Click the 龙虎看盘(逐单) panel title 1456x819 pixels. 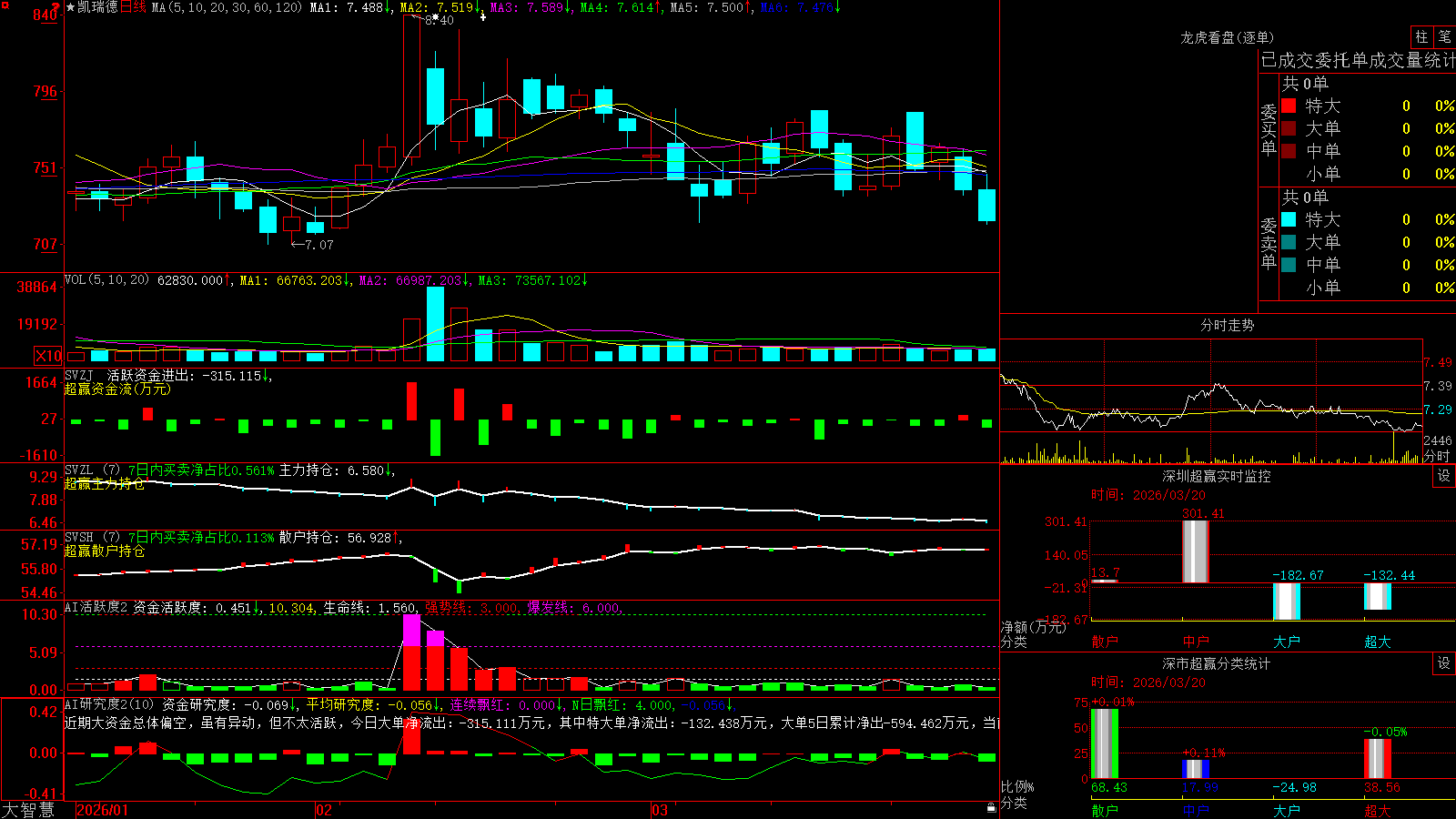pyautogui.click(x=1227, y=37)
